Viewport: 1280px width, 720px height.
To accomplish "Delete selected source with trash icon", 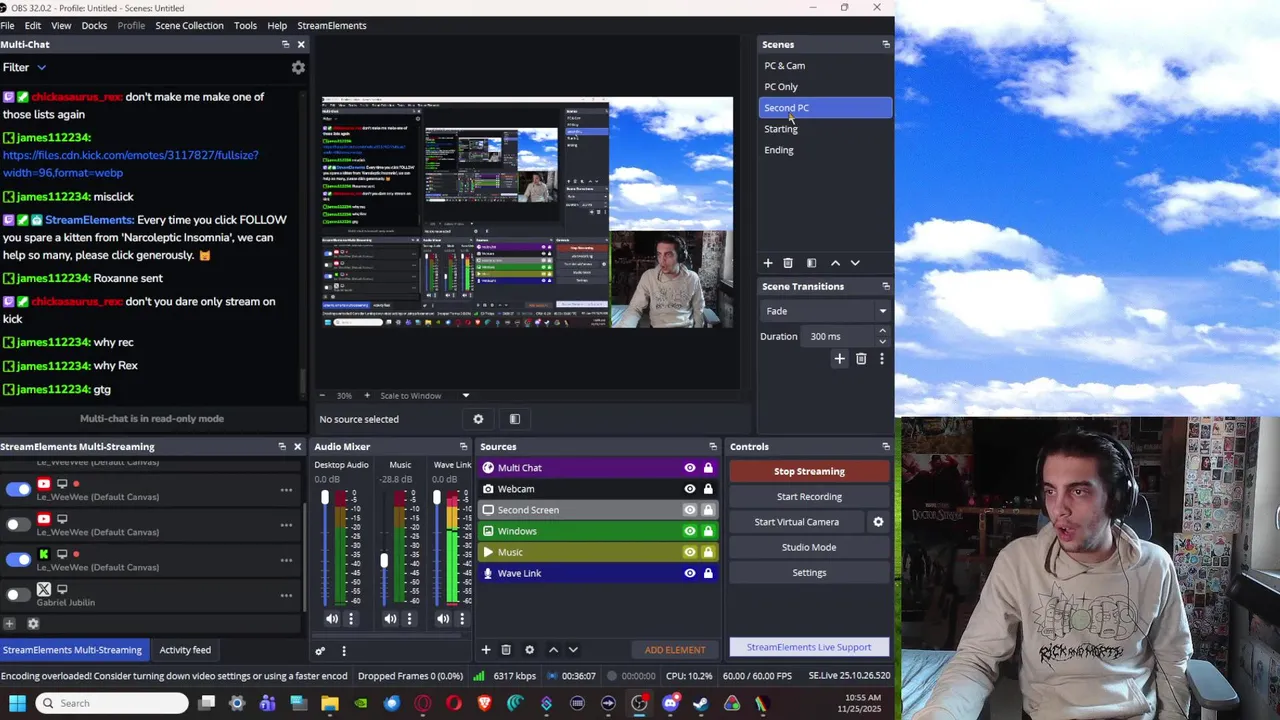I will [506, 650].
